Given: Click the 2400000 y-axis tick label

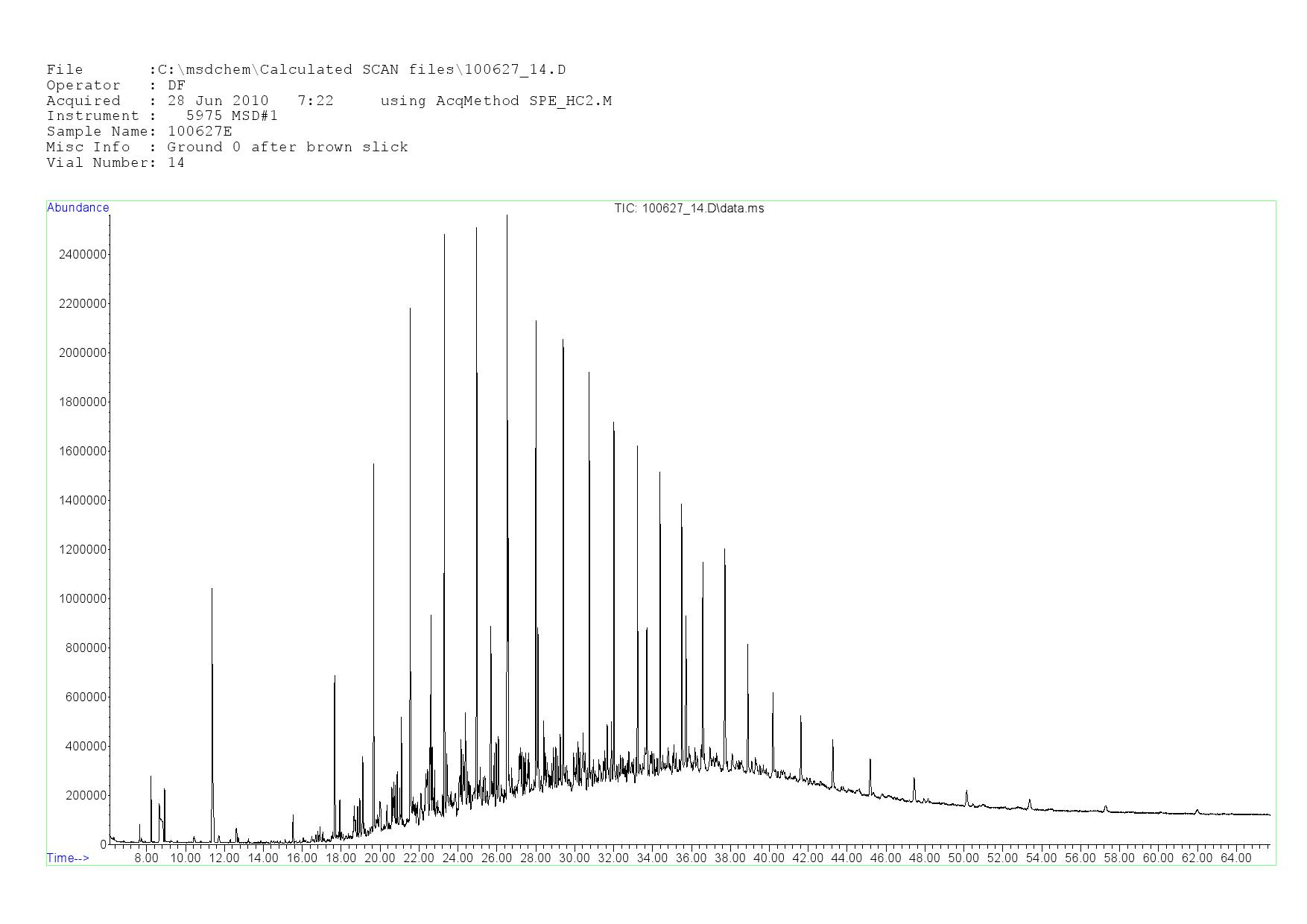Looking at the screenshot, I should pyautogui.click(x=82, y=255).
